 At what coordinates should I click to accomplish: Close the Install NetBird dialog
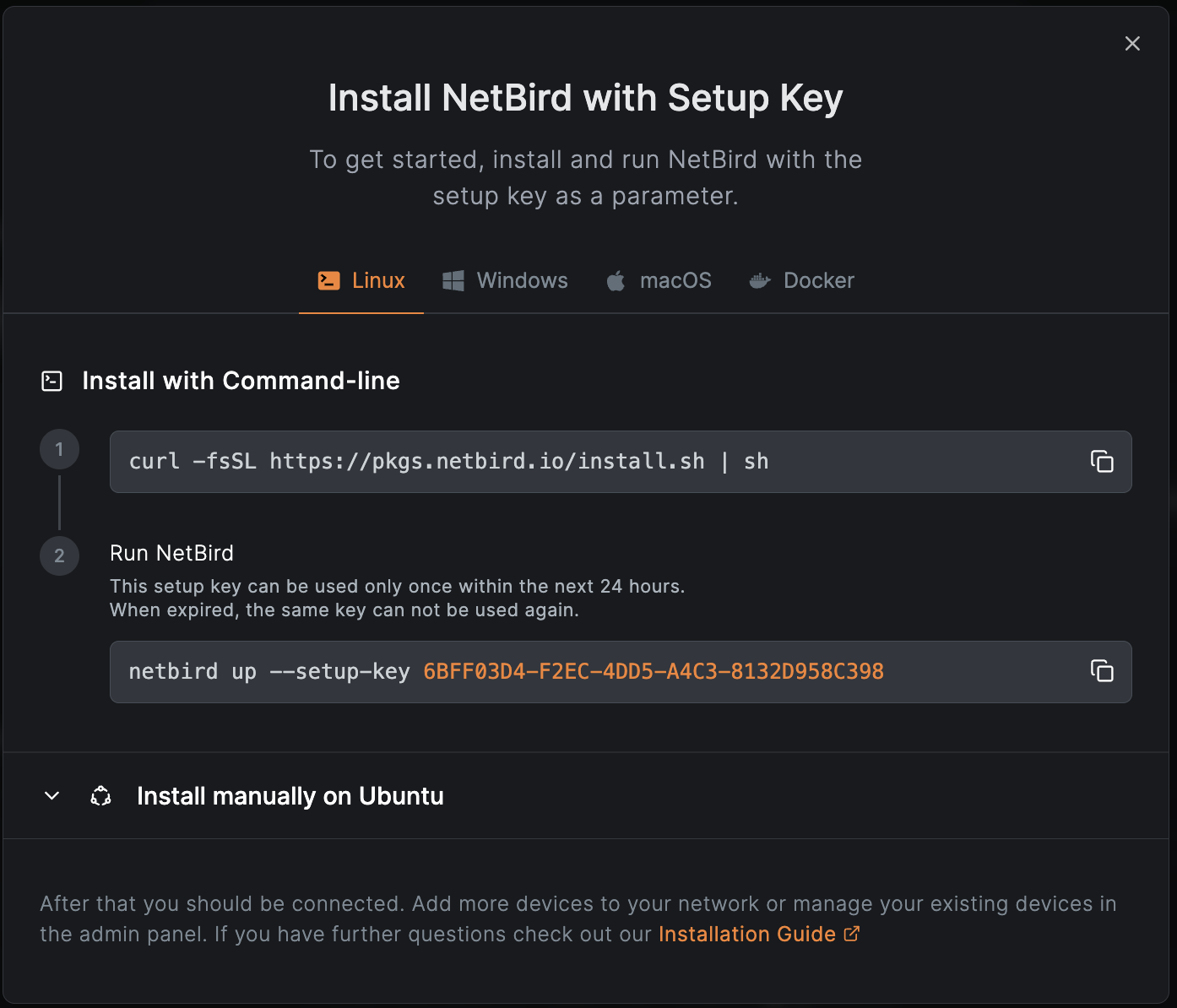coord(1132,43)
